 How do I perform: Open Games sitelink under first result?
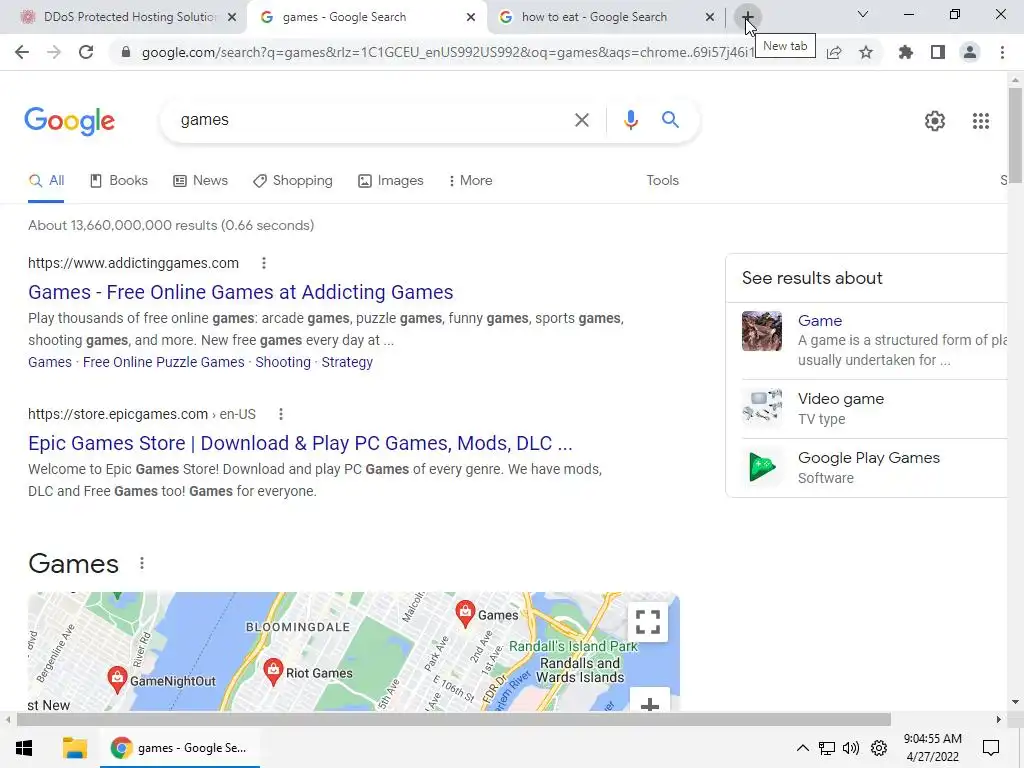pos(50,362)
